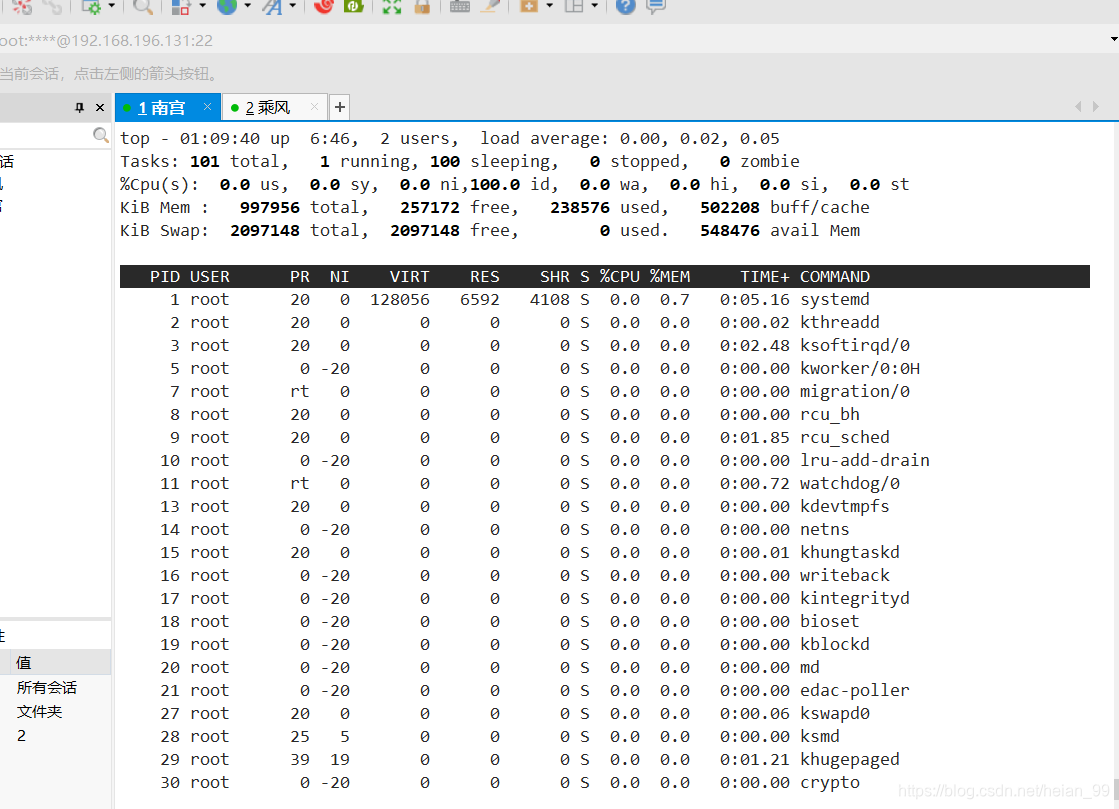The height and width of the screenshot is (809, 1119).
Task: Click the %CPU column header
Action: [619, 277]
